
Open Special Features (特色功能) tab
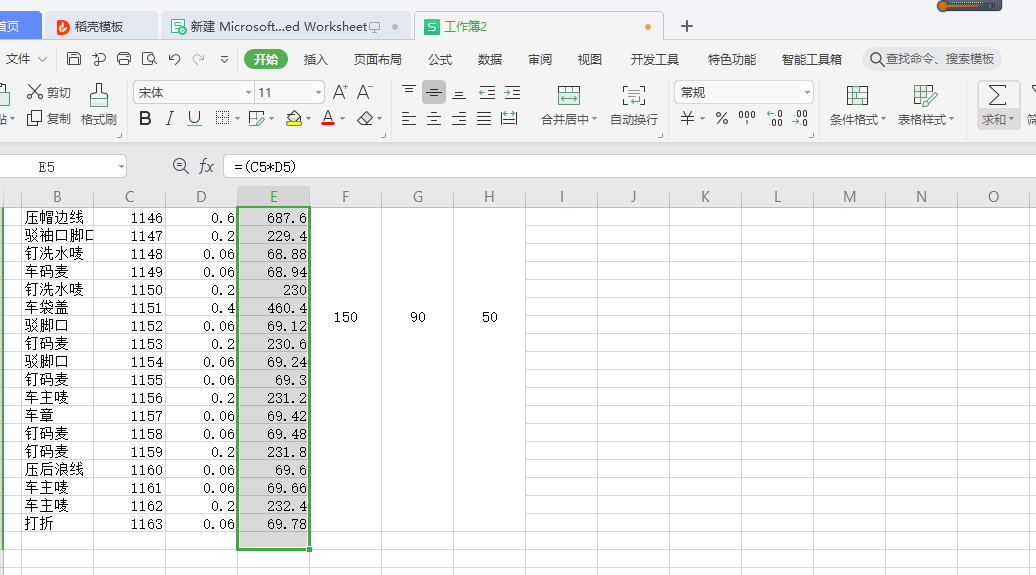[731, 59]
